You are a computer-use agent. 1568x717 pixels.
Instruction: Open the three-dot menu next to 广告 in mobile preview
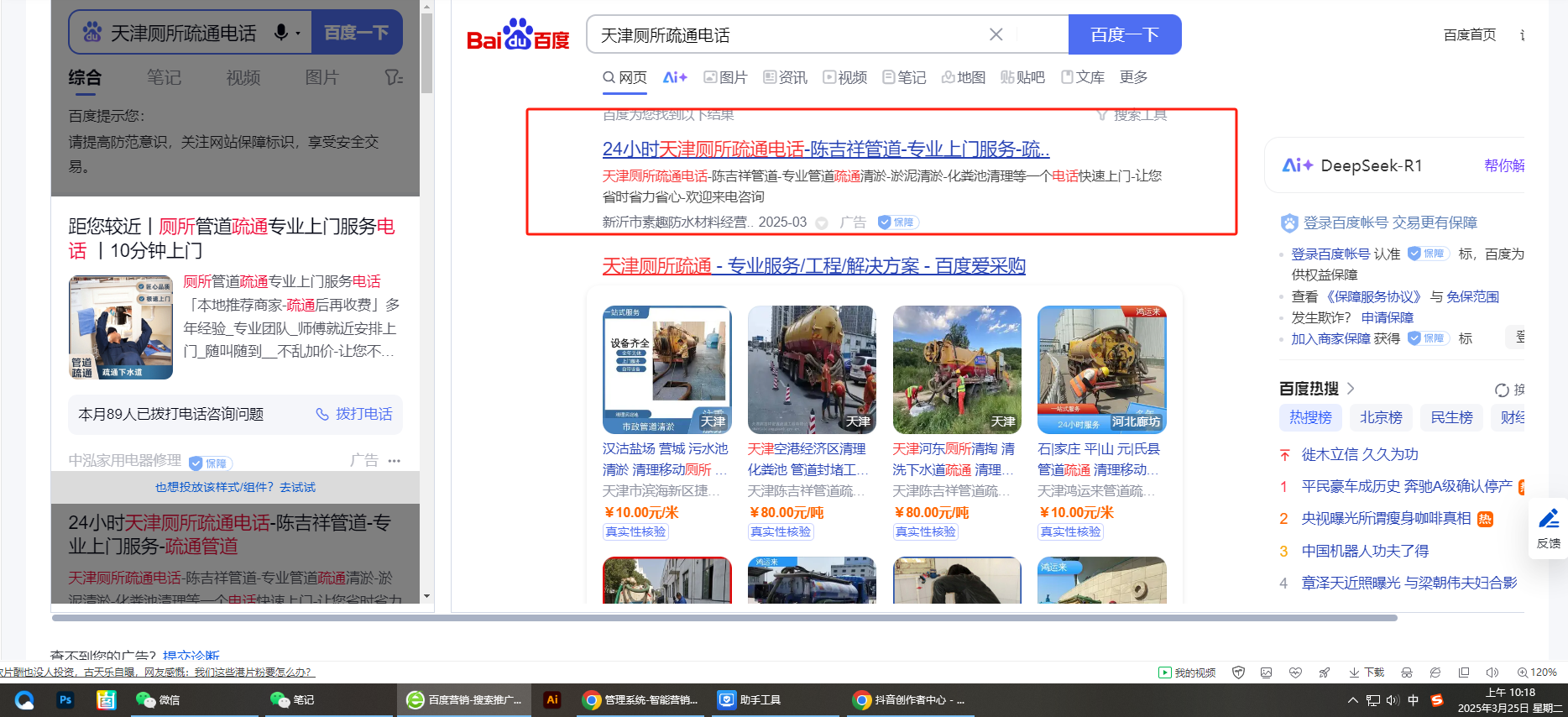(x=395, y=461)
